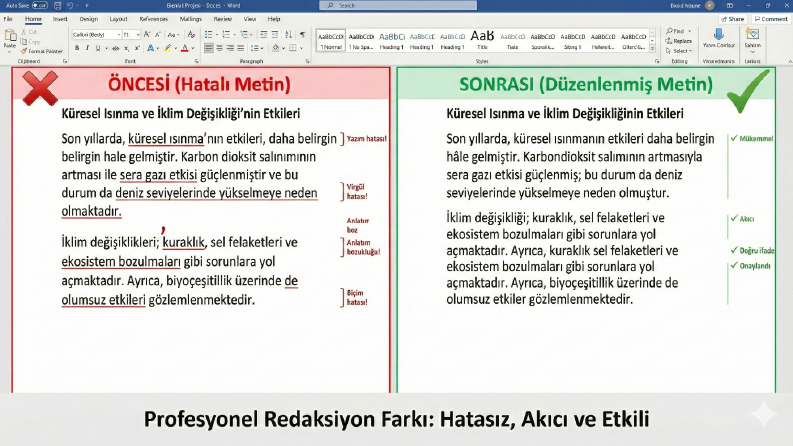
Task: Toggle bold formatting
Action: [77, 48]
